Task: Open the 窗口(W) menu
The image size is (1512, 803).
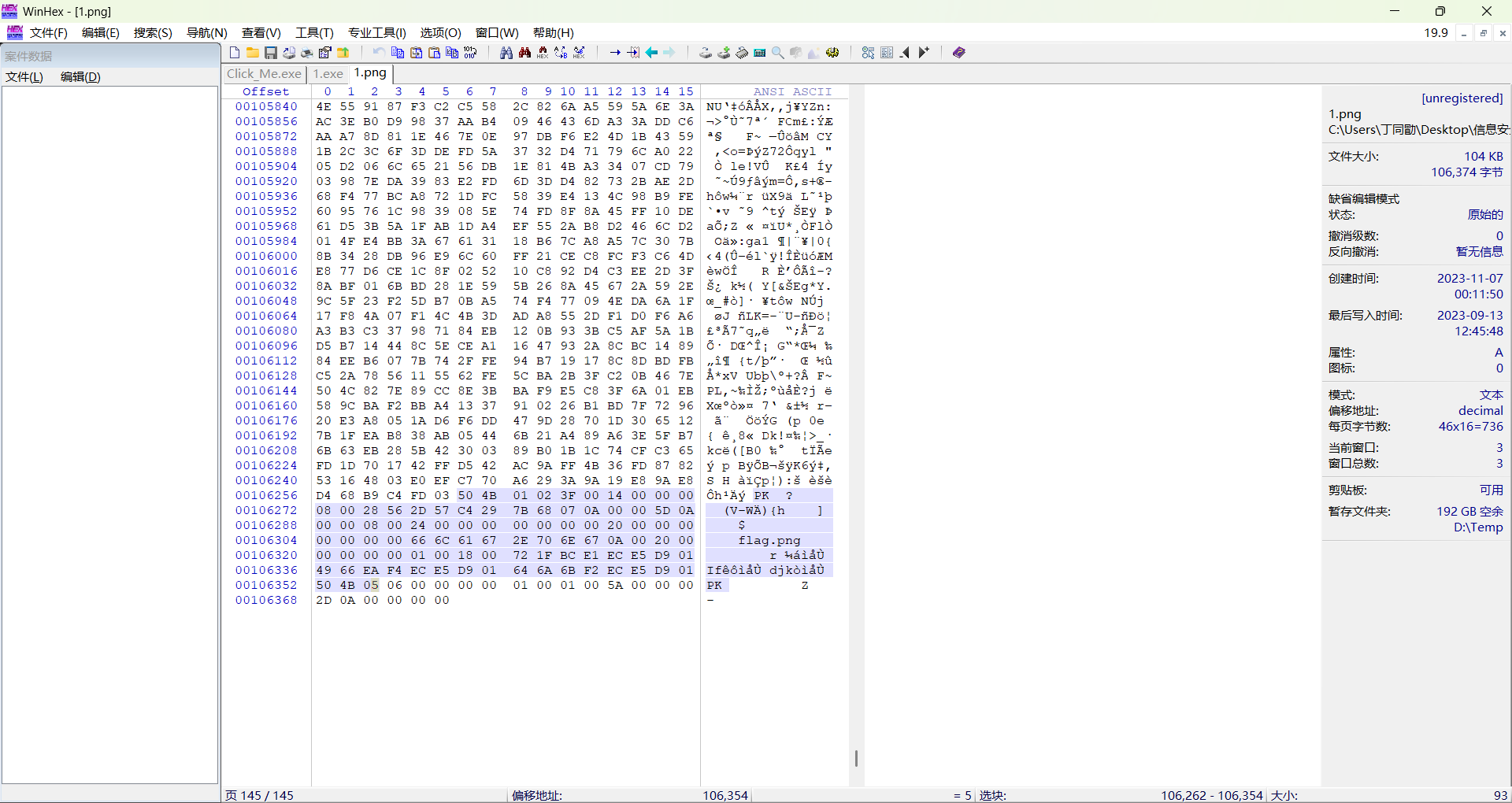Action: pos(497,33)
